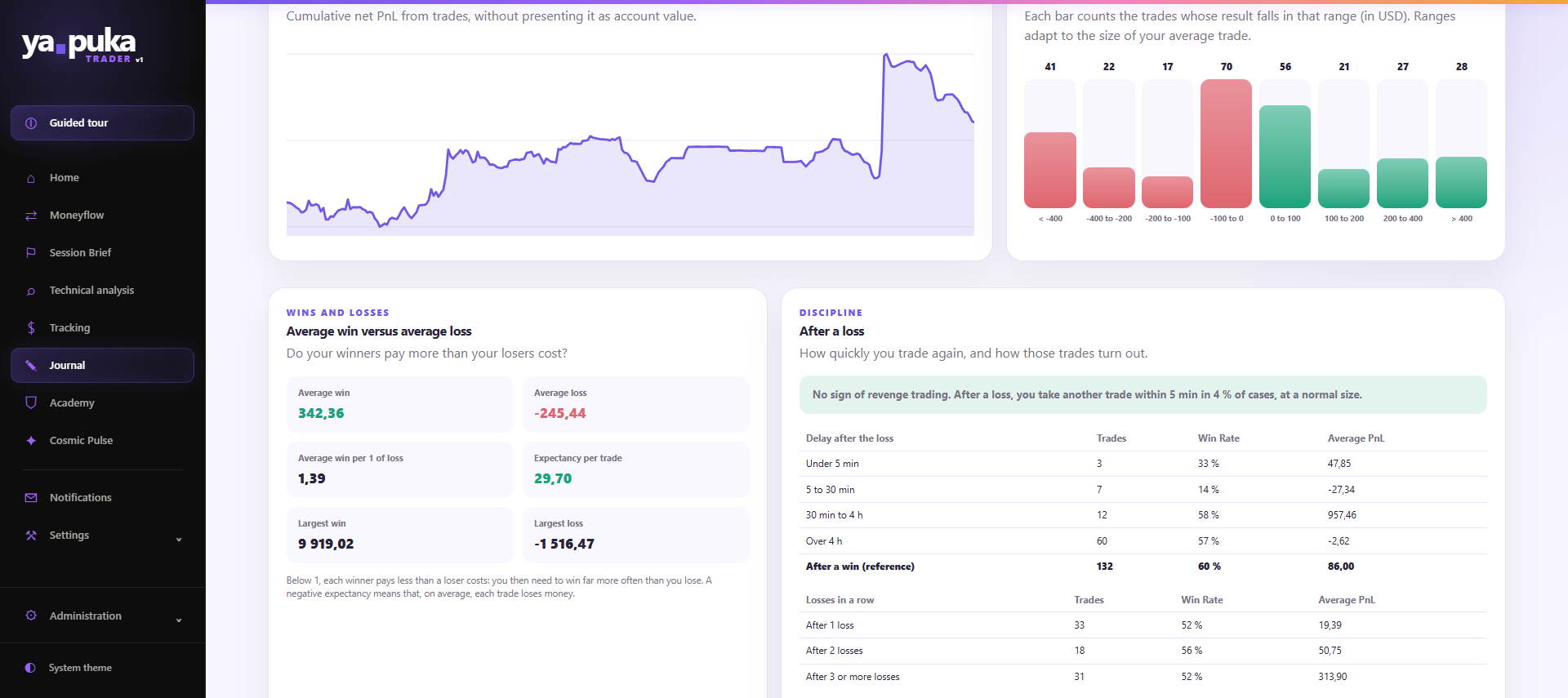This screenshot has width=1568, height=698.
Task: Start the Guided tour
Action: (x=102, y=123)
